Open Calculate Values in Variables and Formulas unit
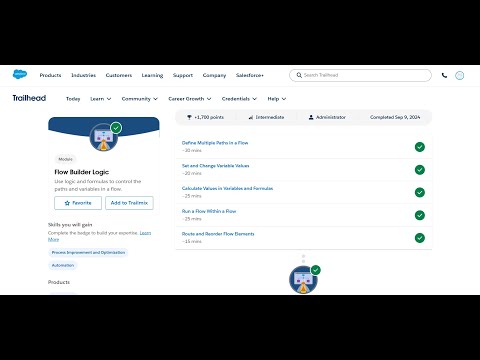480x360 pixels. tap(227, 188)
